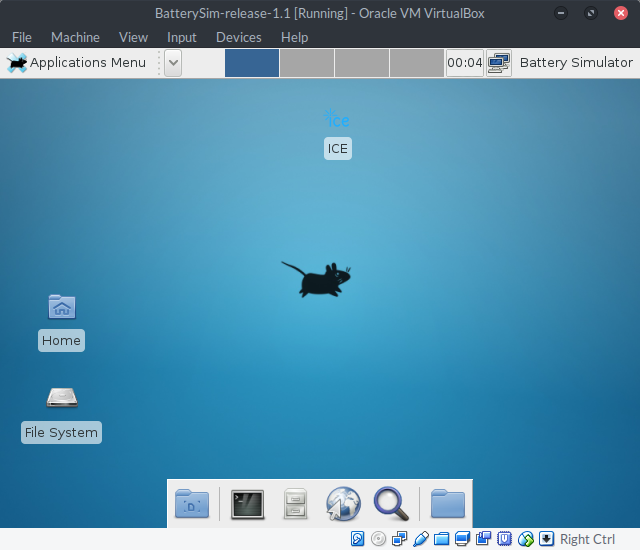Switch to the second workspace

click(307, 63)
